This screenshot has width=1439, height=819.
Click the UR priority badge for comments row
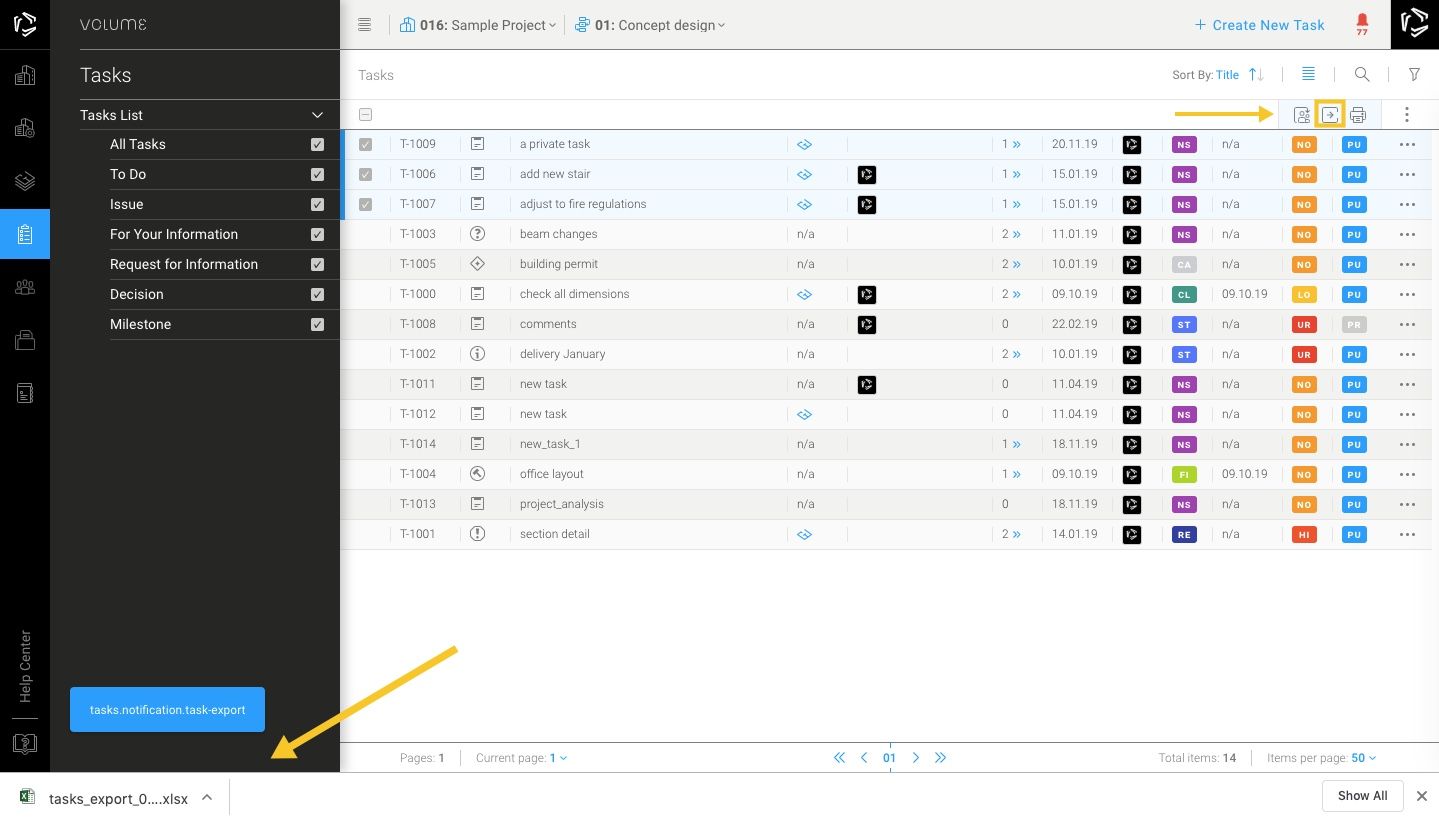pos(1304,325)
